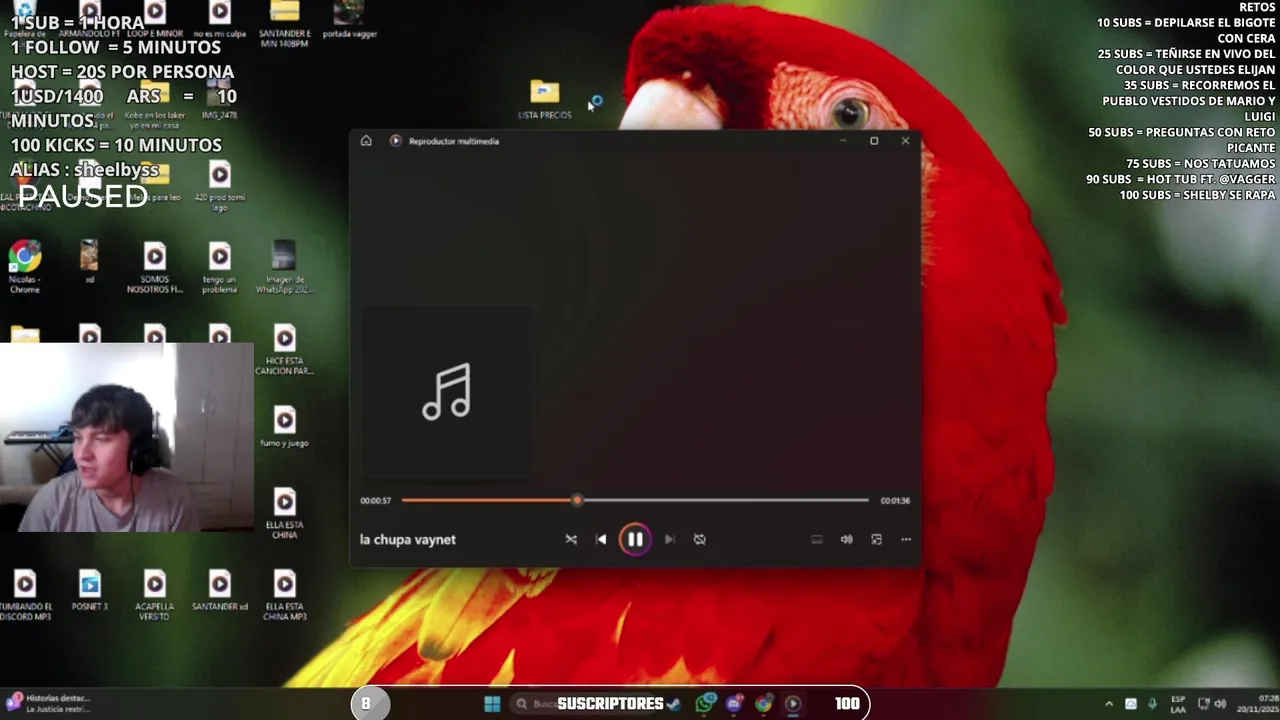Viewport: 1280px width, 720px height.
Task: Skip back to the previous track
Action: coord(601,539)
